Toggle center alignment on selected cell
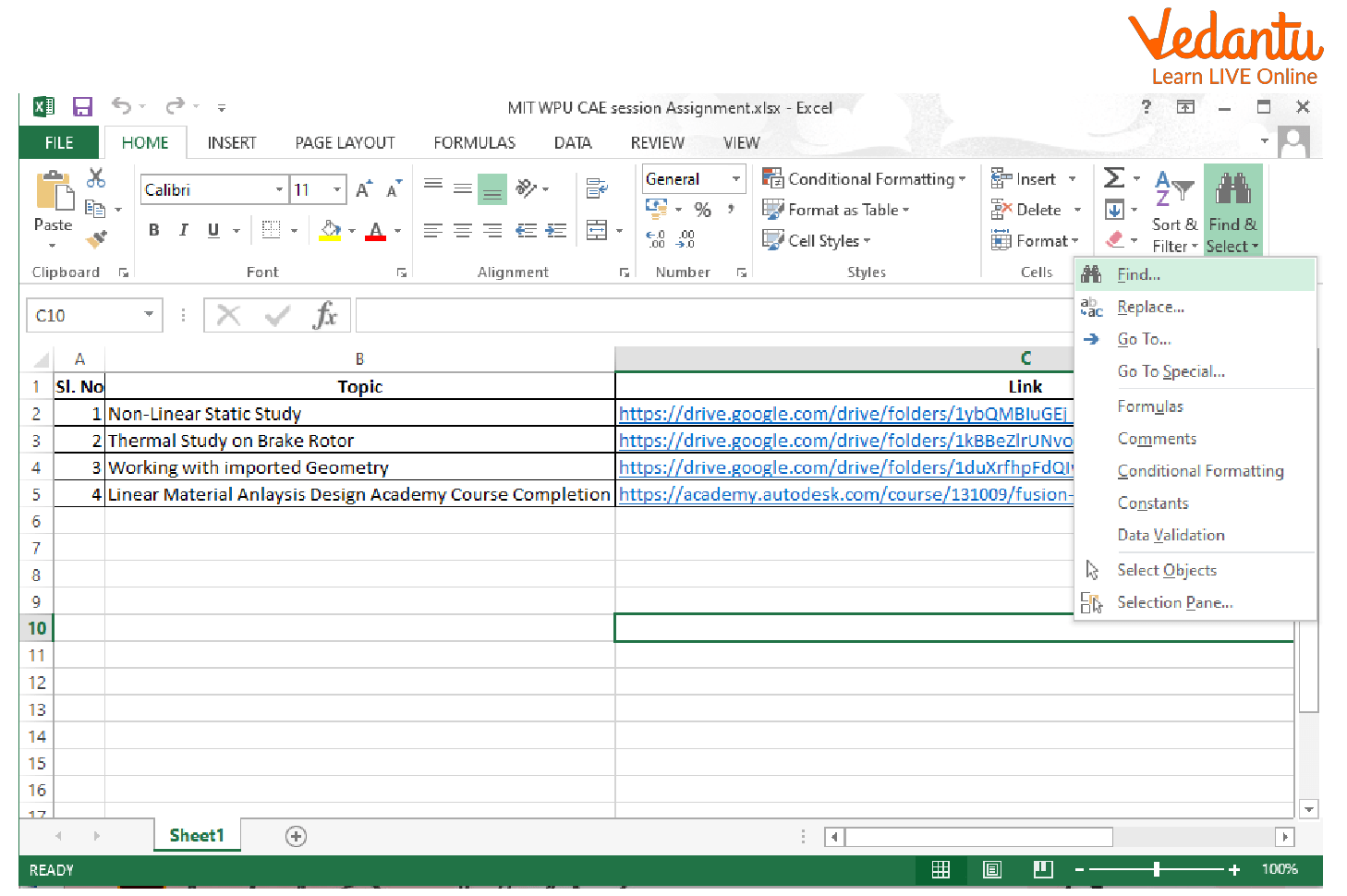This screenshot has width=1347, height=896. coord(462,229)
